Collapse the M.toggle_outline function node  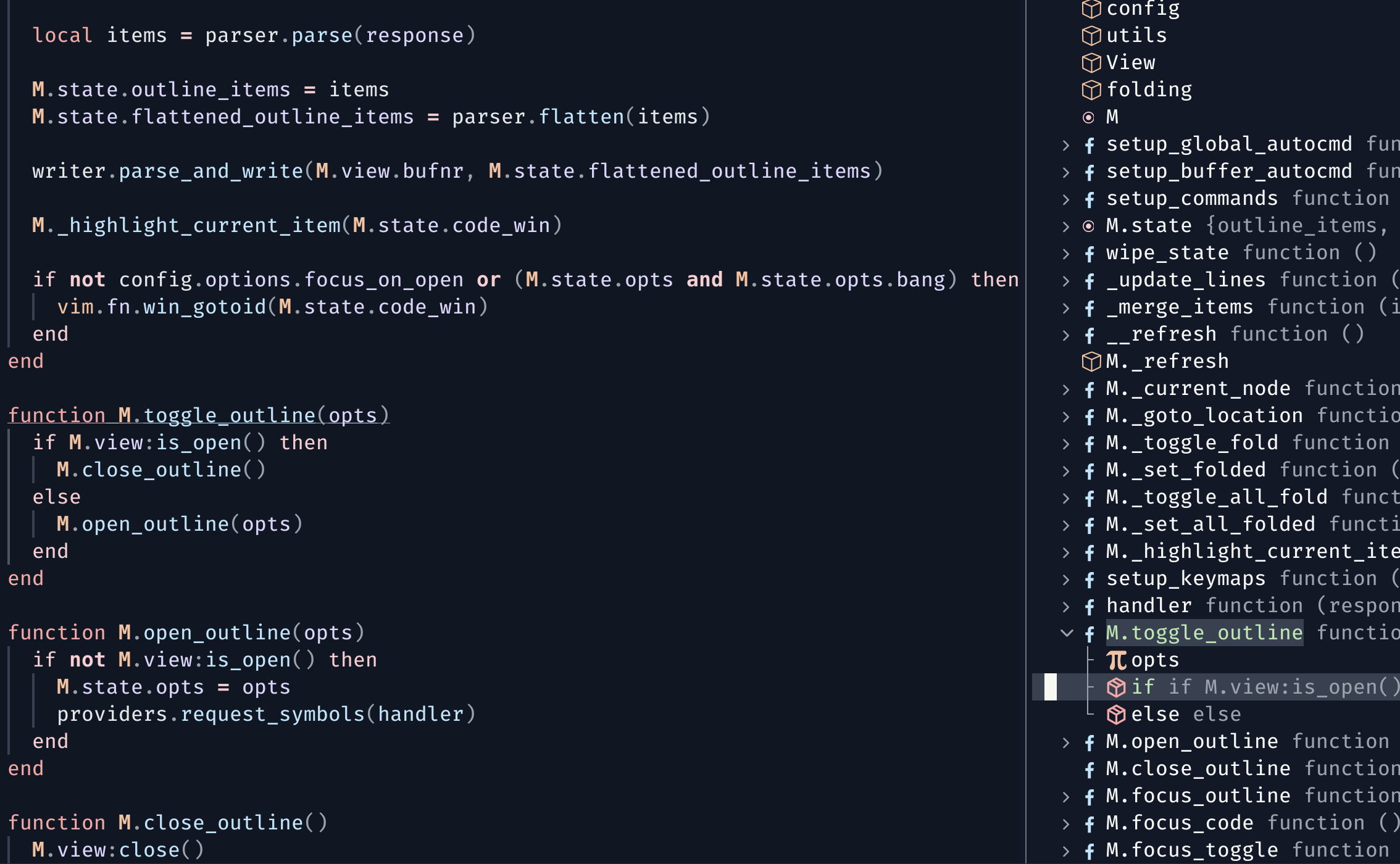click(x=1066, y=633)
